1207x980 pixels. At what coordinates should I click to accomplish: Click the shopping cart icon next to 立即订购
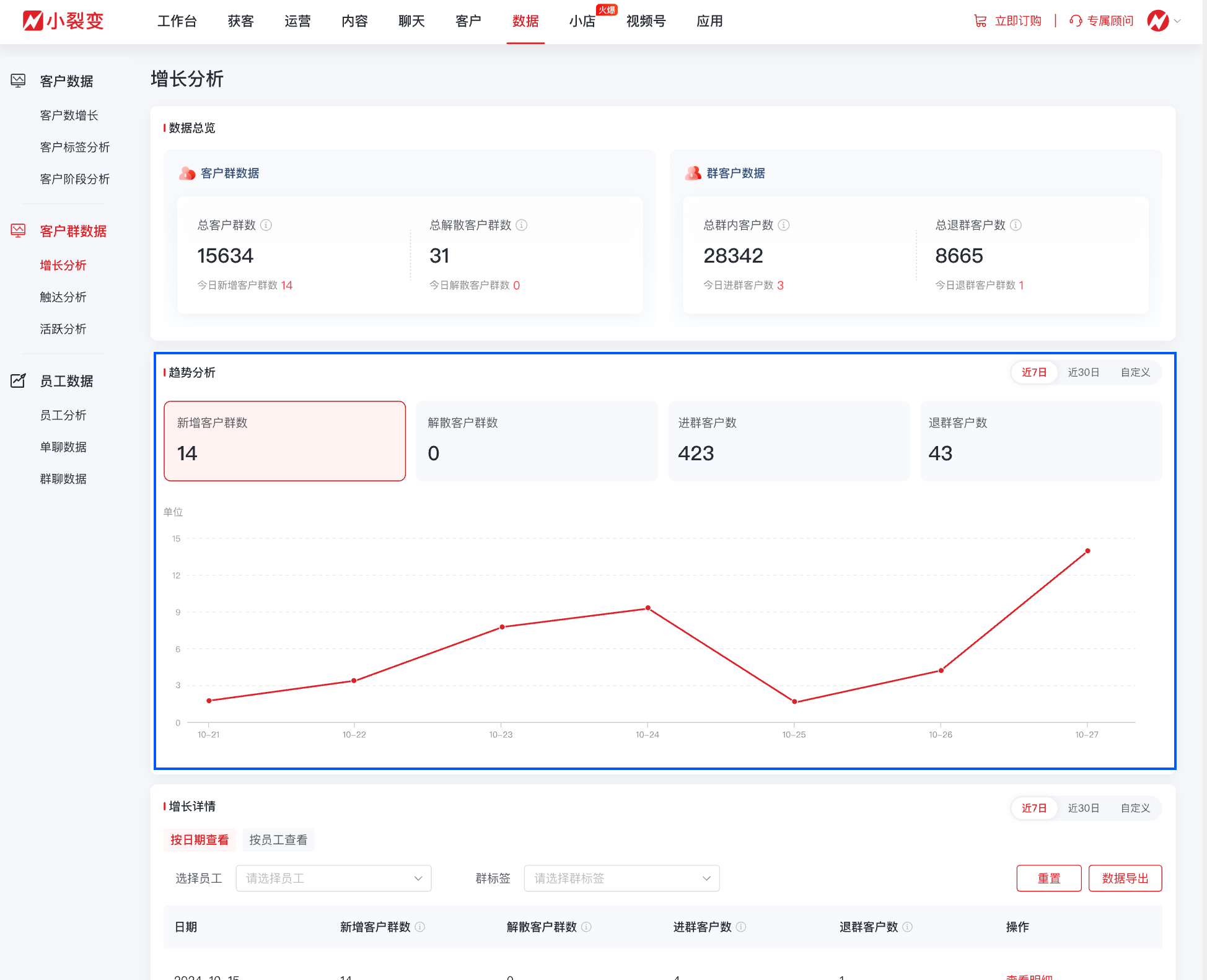click(980, 21)
